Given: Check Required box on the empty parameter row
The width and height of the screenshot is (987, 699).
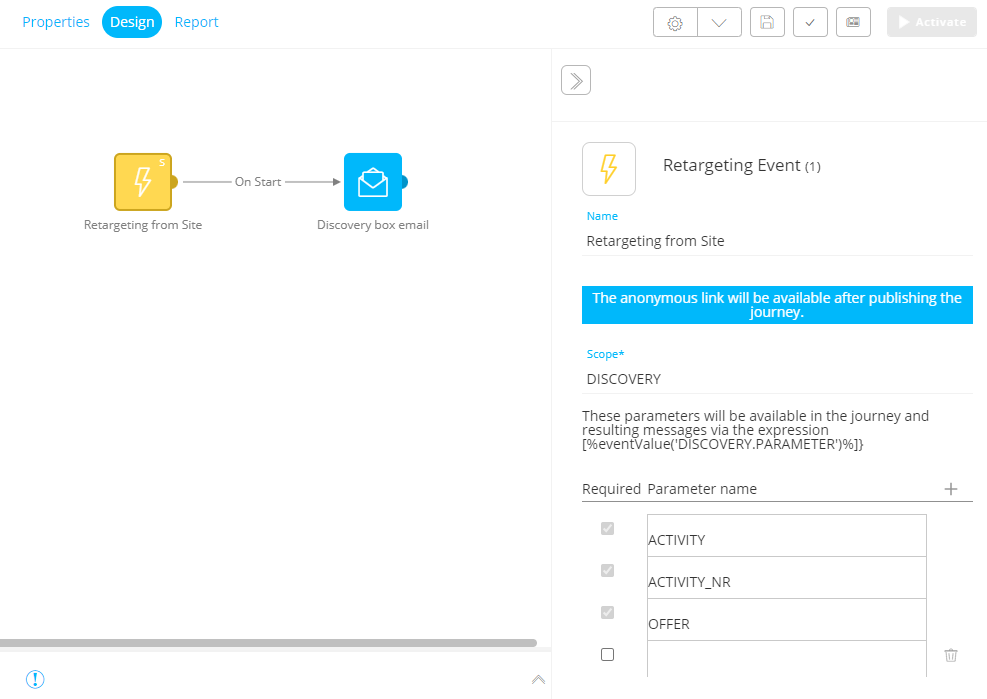Looking at the screenshot, I should 607,655.
